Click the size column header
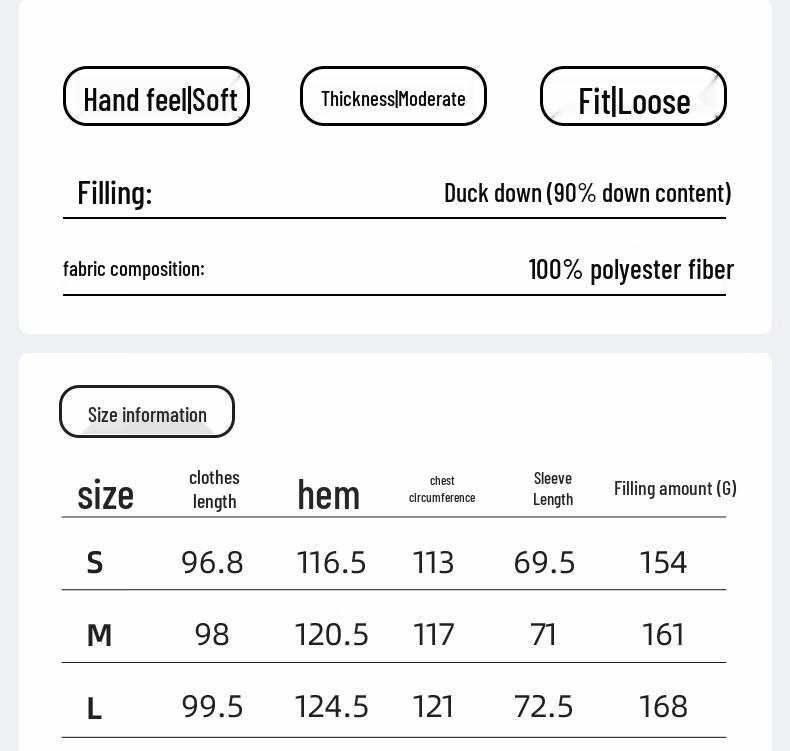 point(105,494)
